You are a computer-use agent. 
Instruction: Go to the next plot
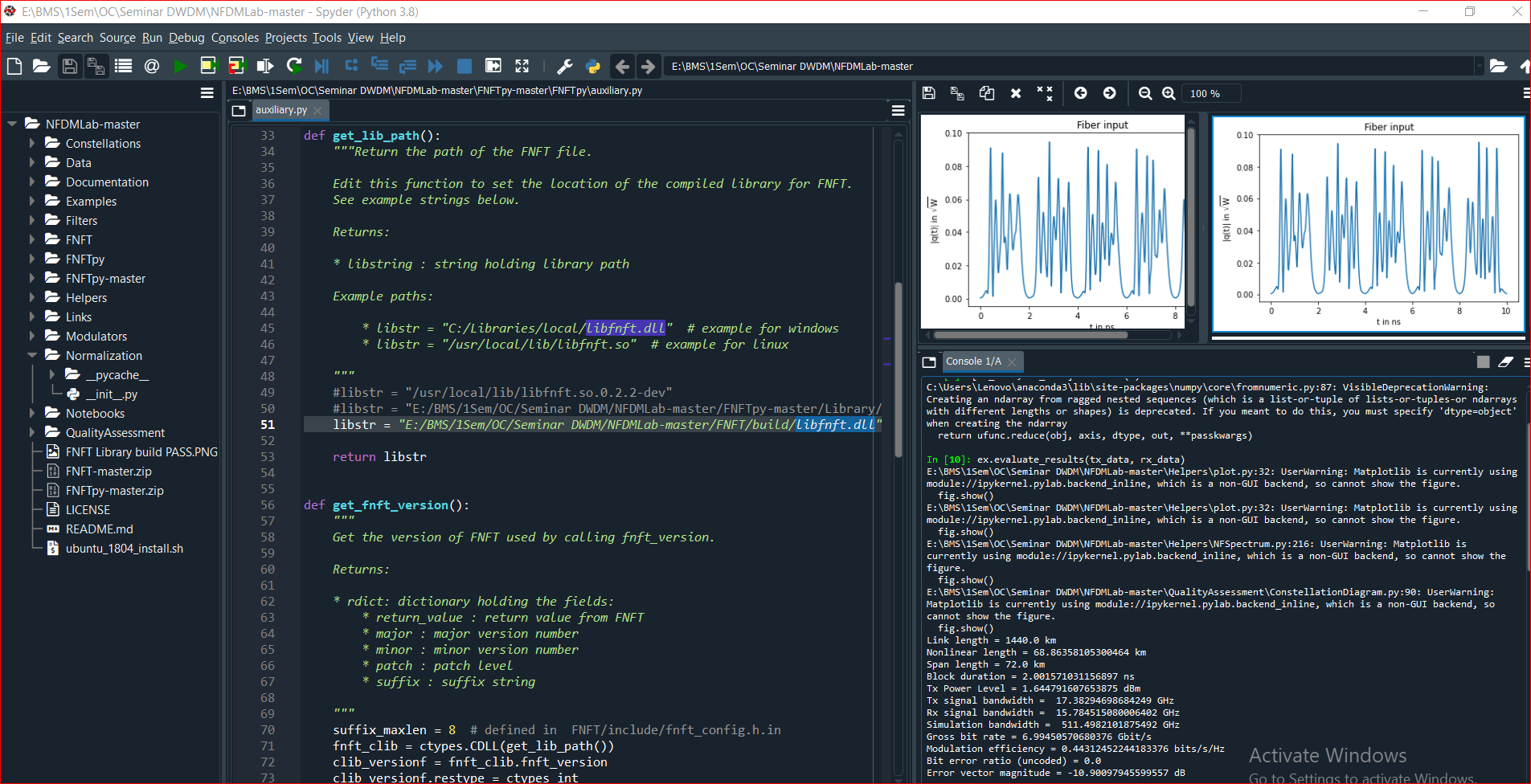(x=1110, y=93)
